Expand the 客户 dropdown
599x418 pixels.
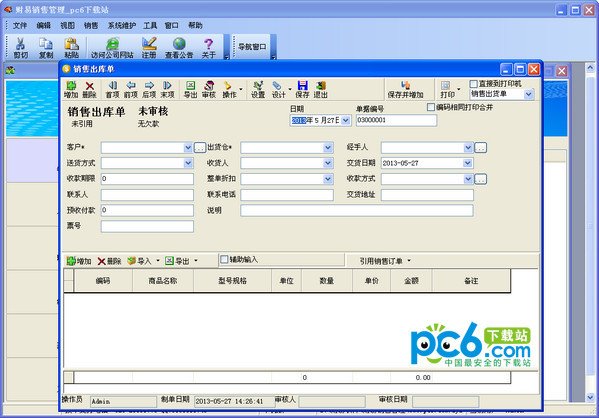tap(188, 147)
